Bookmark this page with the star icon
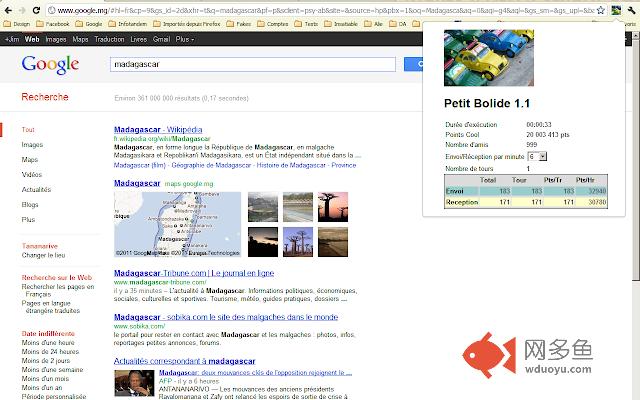 point(600,10)
